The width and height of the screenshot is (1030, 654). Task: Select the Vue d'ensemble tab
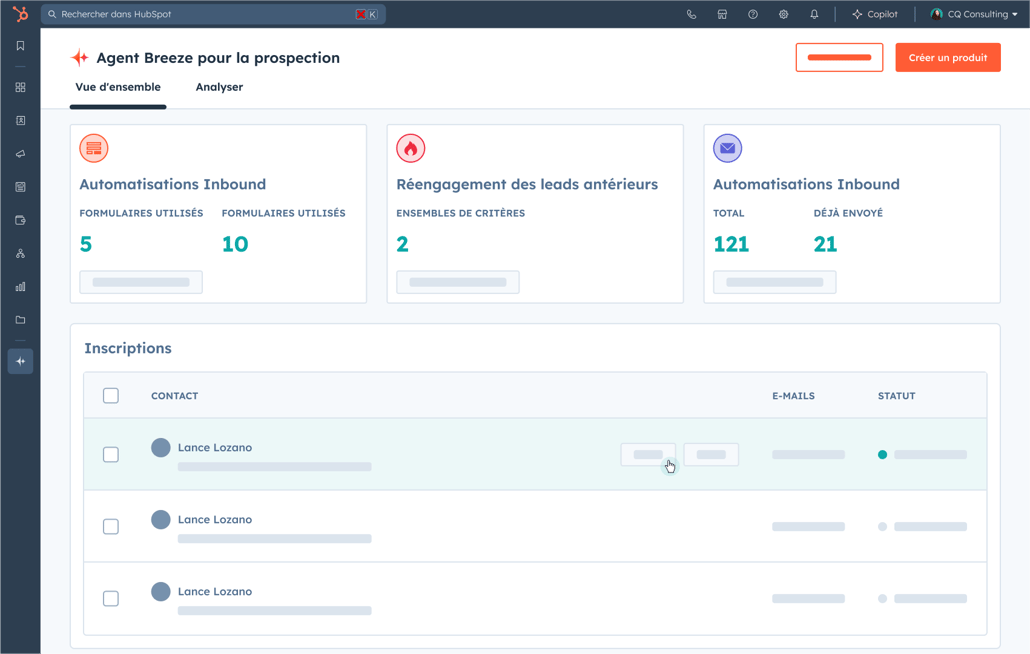click(118, 87)
